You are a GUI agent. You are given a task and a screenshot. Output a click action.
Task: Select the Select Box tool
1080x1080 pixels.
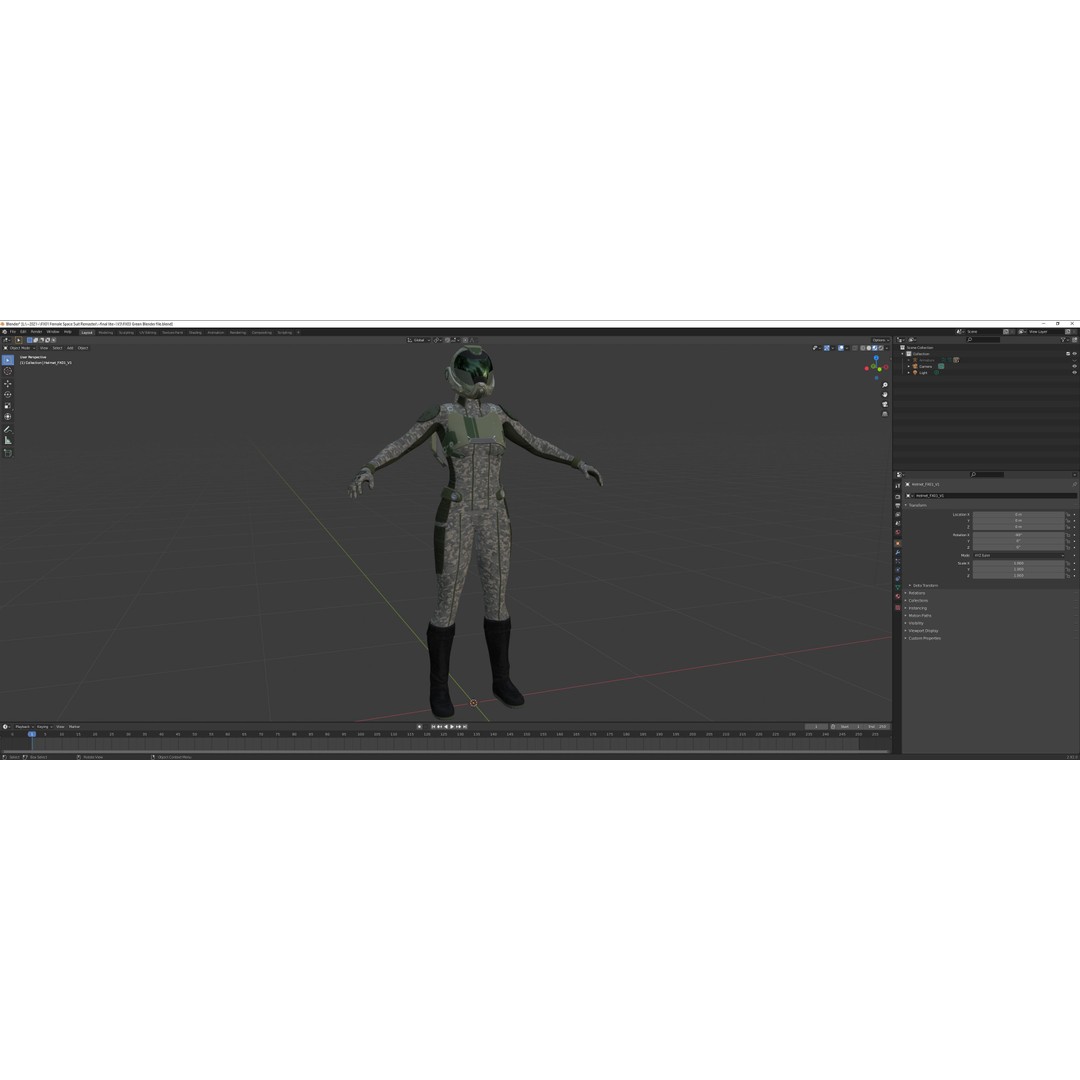tap(8, 360)
